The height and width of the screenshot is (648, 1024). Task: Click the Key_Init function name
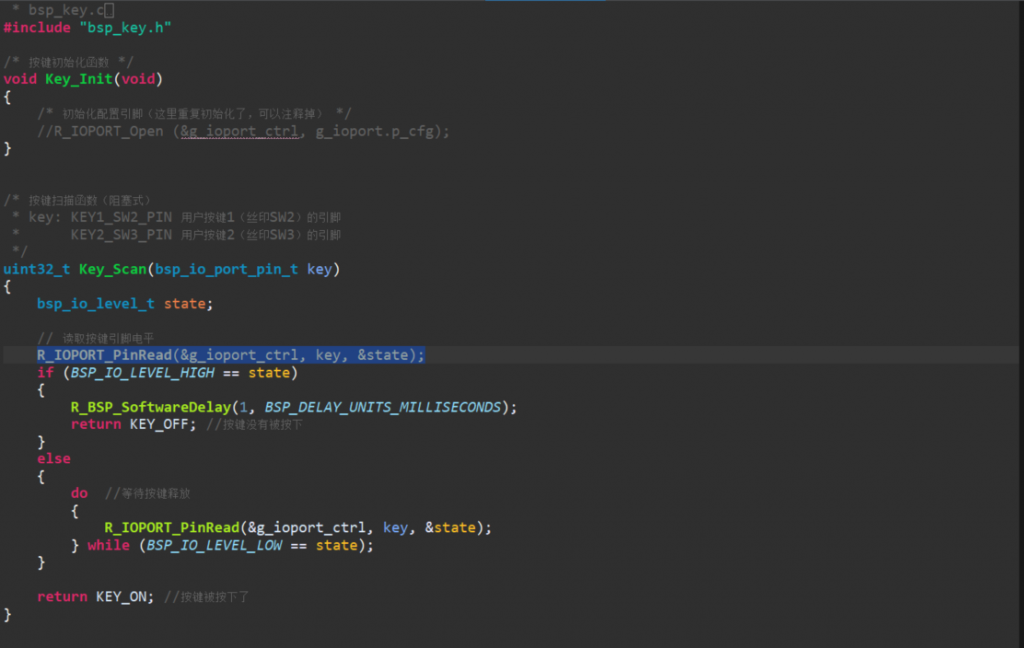coord(79,79)
